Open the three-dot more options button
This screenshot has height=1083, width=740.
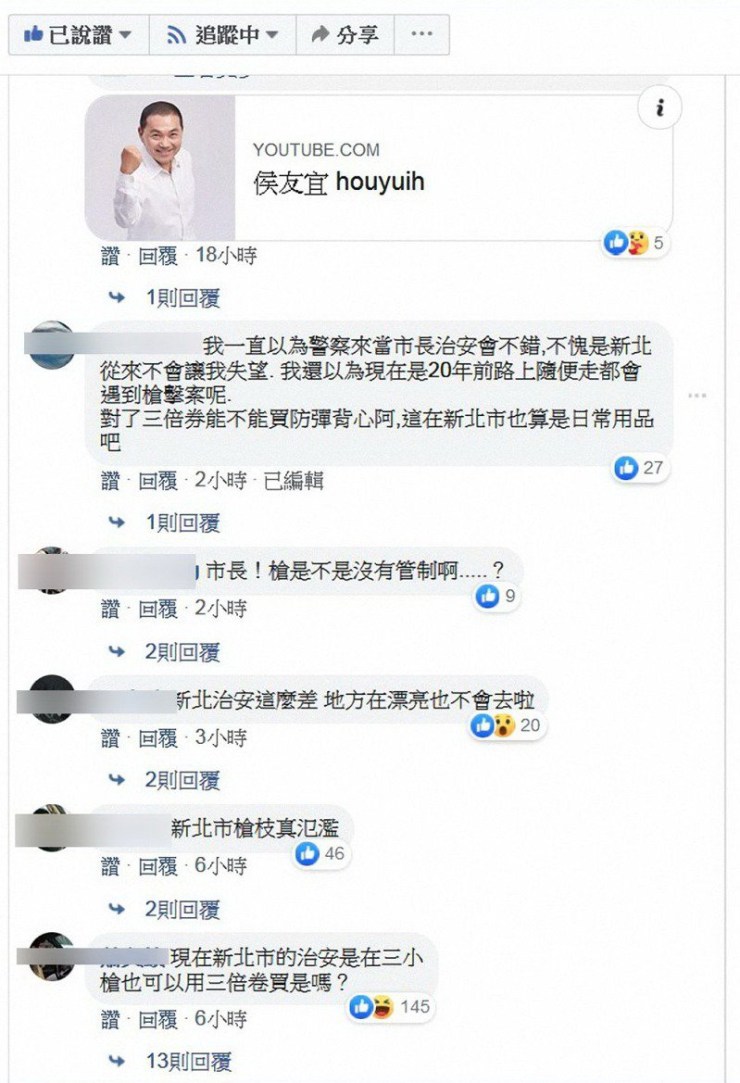(421, 34)
